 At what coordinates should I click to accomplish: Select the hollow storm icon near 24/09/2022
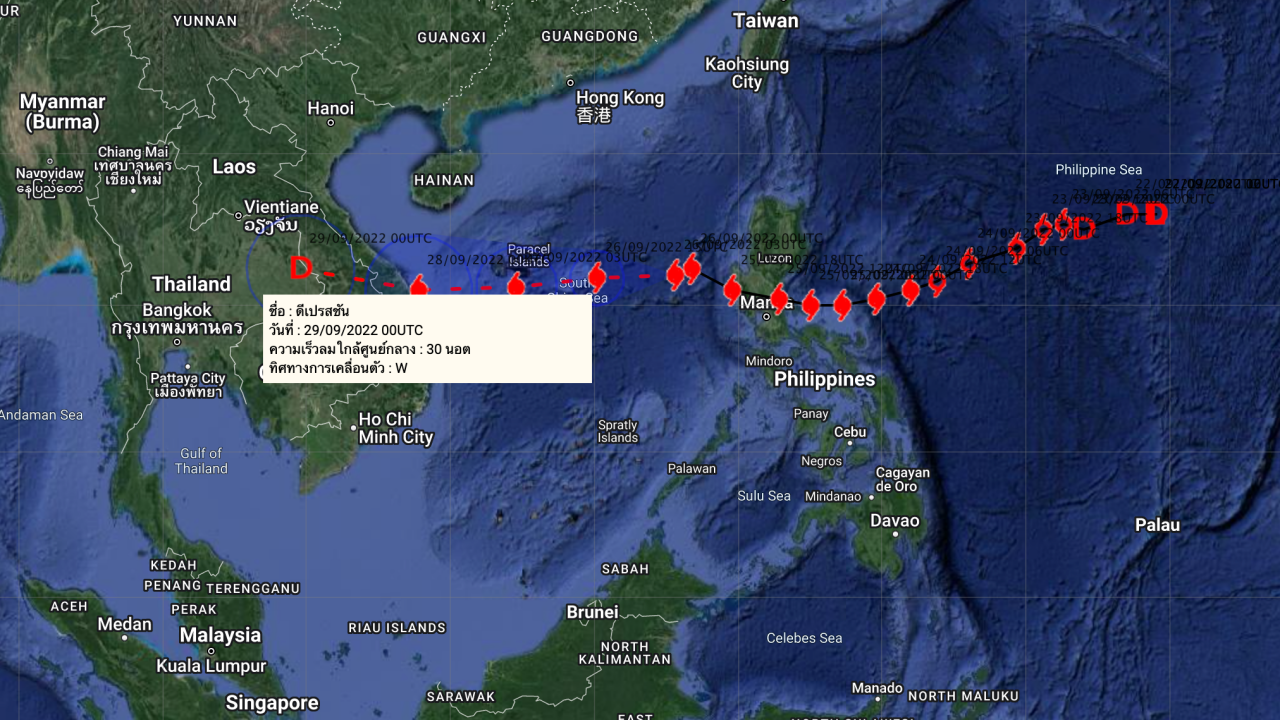click(968, 264)
